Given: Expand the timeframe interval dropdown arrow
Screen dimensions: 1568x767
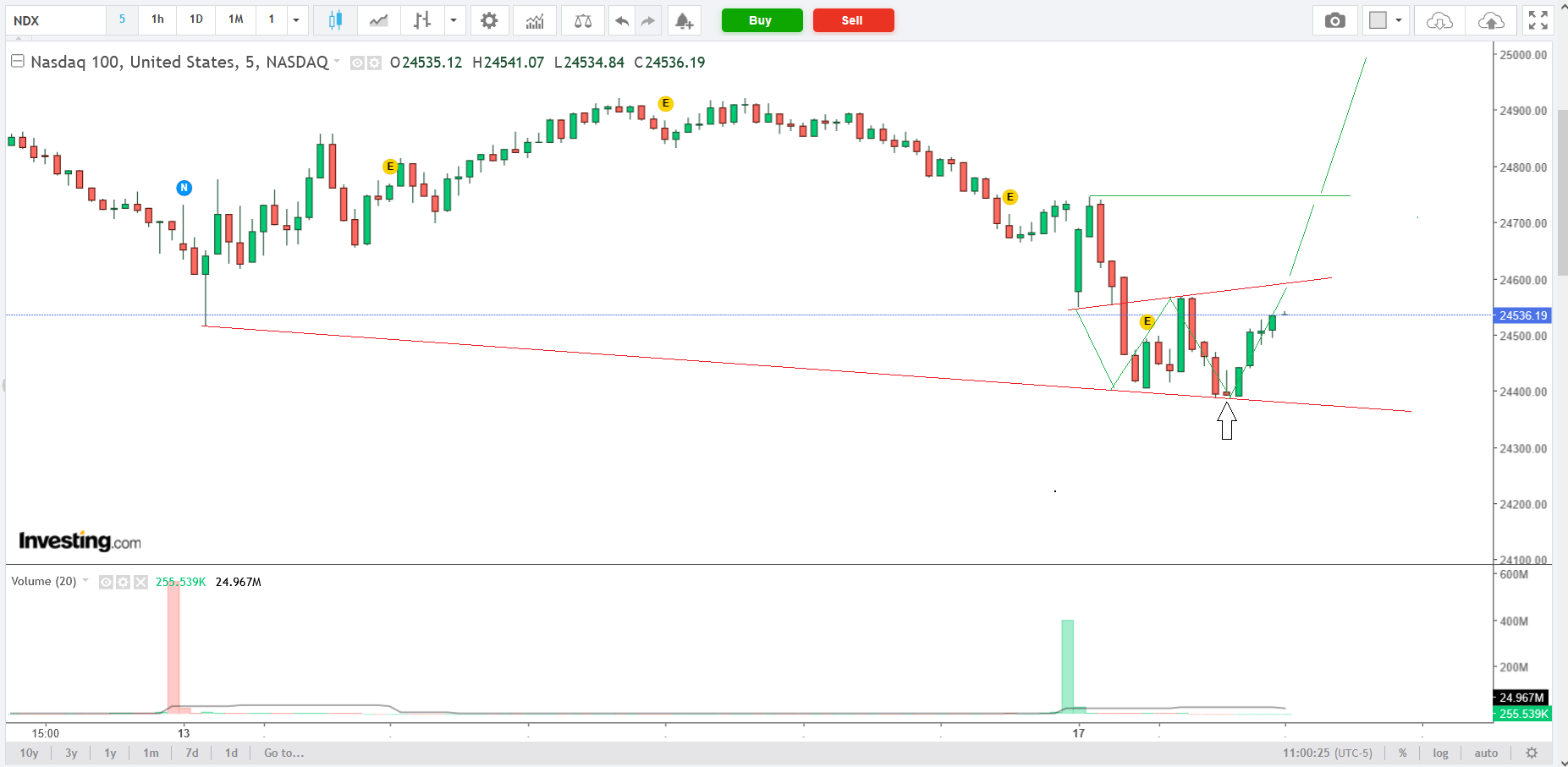Looking at the screenshot, I should click(x=296, y=20).
